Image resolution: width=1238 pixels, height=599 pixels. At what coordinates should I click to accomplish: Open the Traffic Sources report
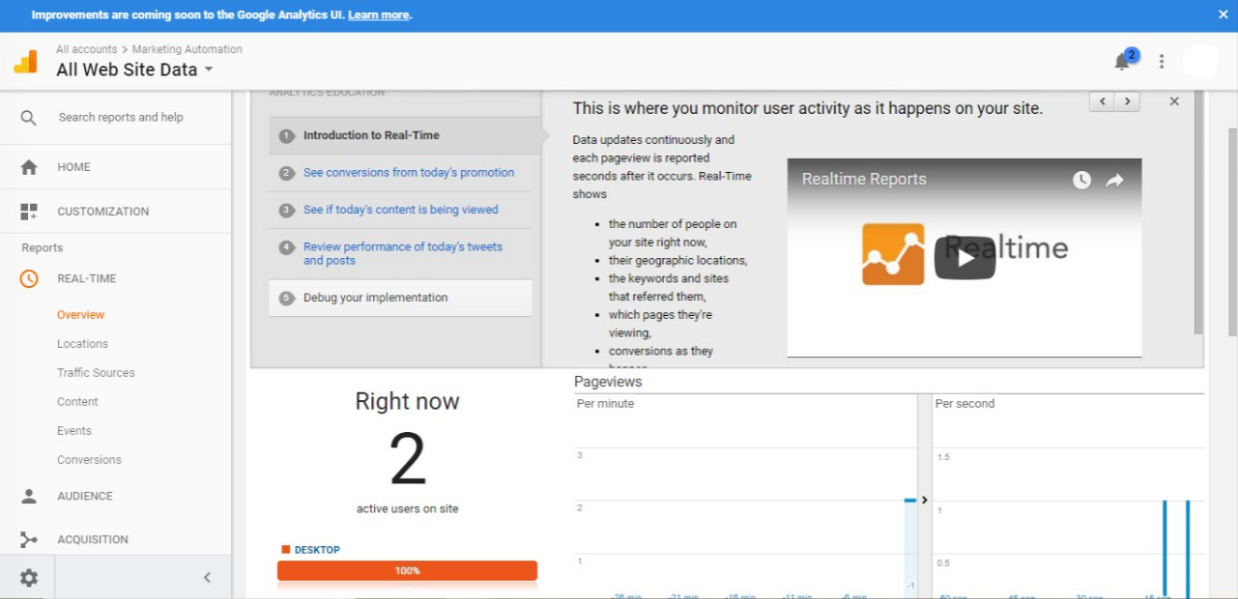point(96,373)
